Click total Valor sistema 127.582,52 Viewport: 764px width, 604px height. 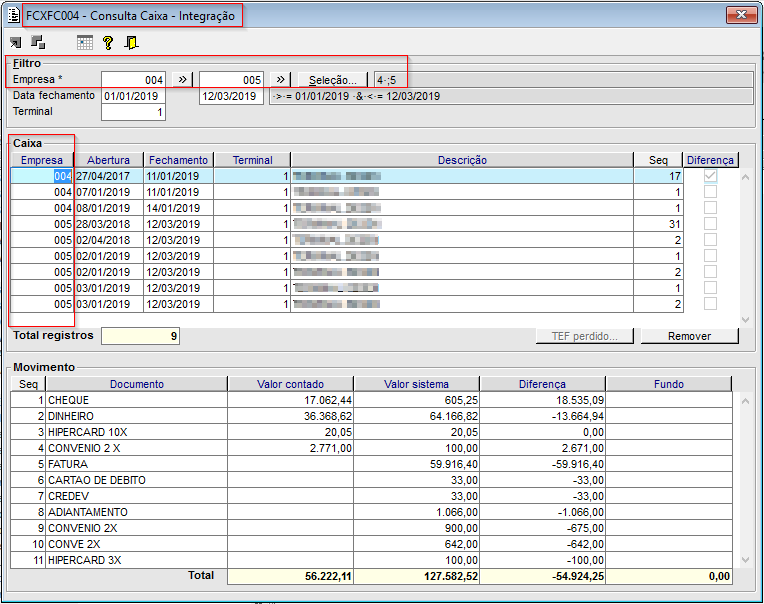pos(417,576)
